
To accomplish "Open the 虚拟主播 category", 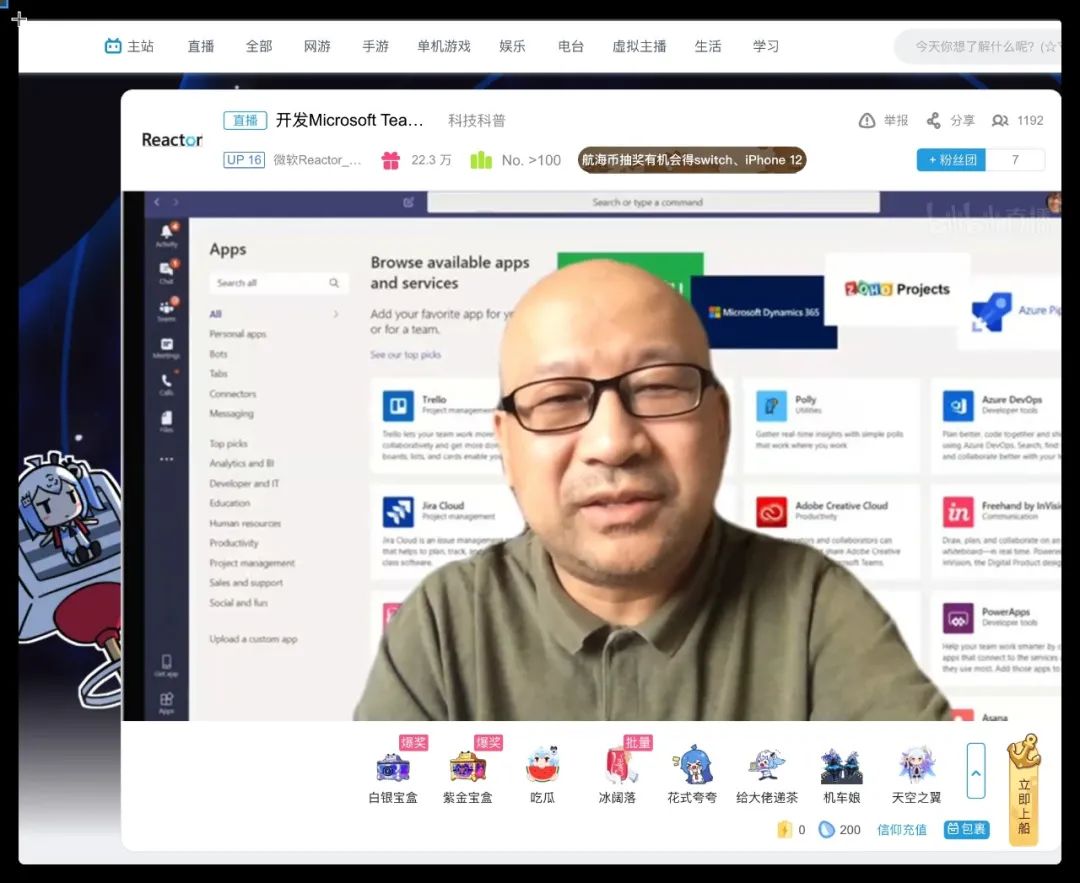I will coord(639,46).
